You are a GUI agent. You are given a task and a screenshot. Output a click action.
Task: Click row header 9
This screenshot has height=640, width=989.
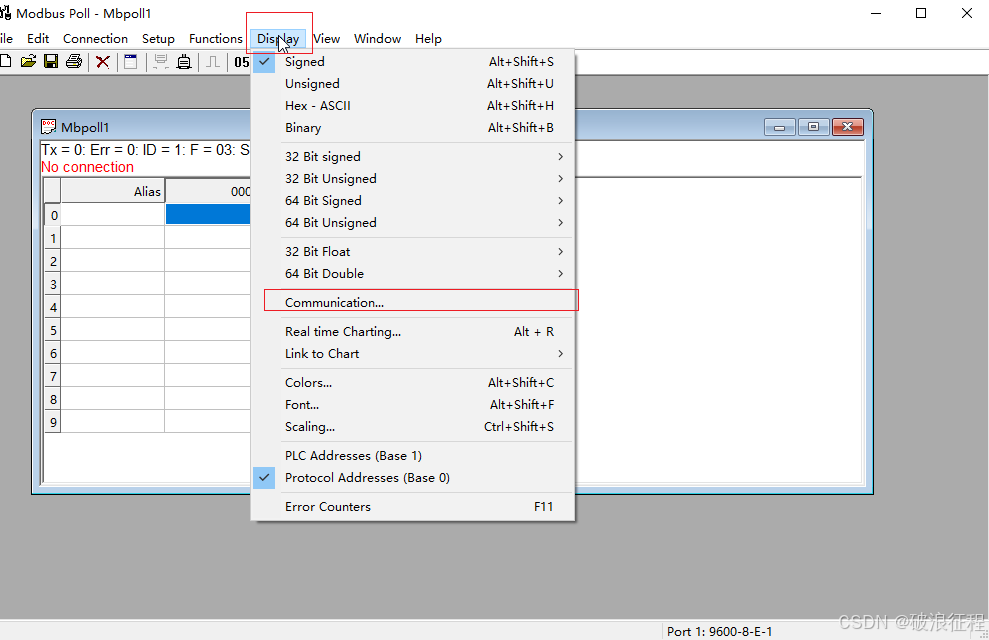pos(52,422)
